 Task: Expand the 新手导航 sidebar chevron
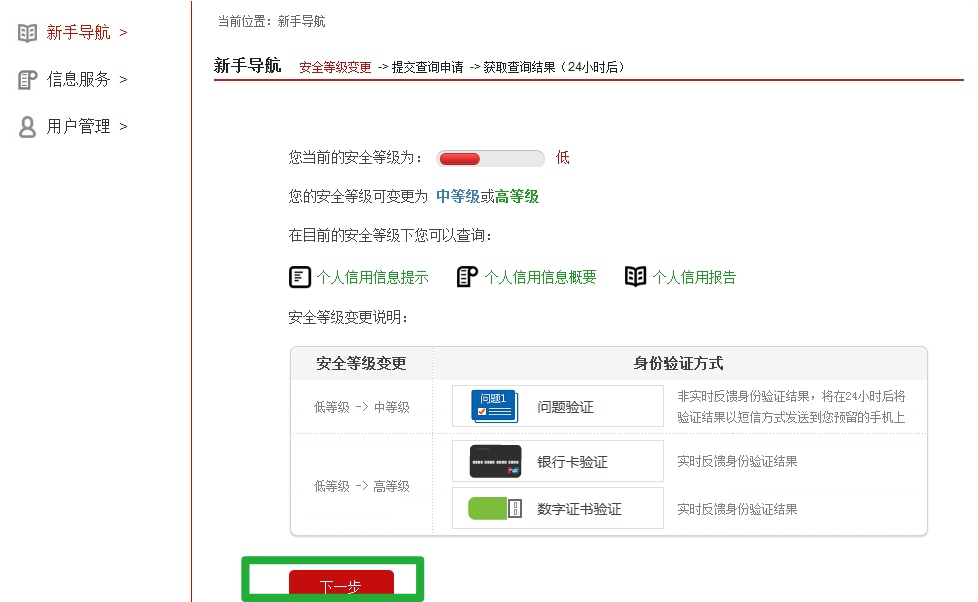121,31
